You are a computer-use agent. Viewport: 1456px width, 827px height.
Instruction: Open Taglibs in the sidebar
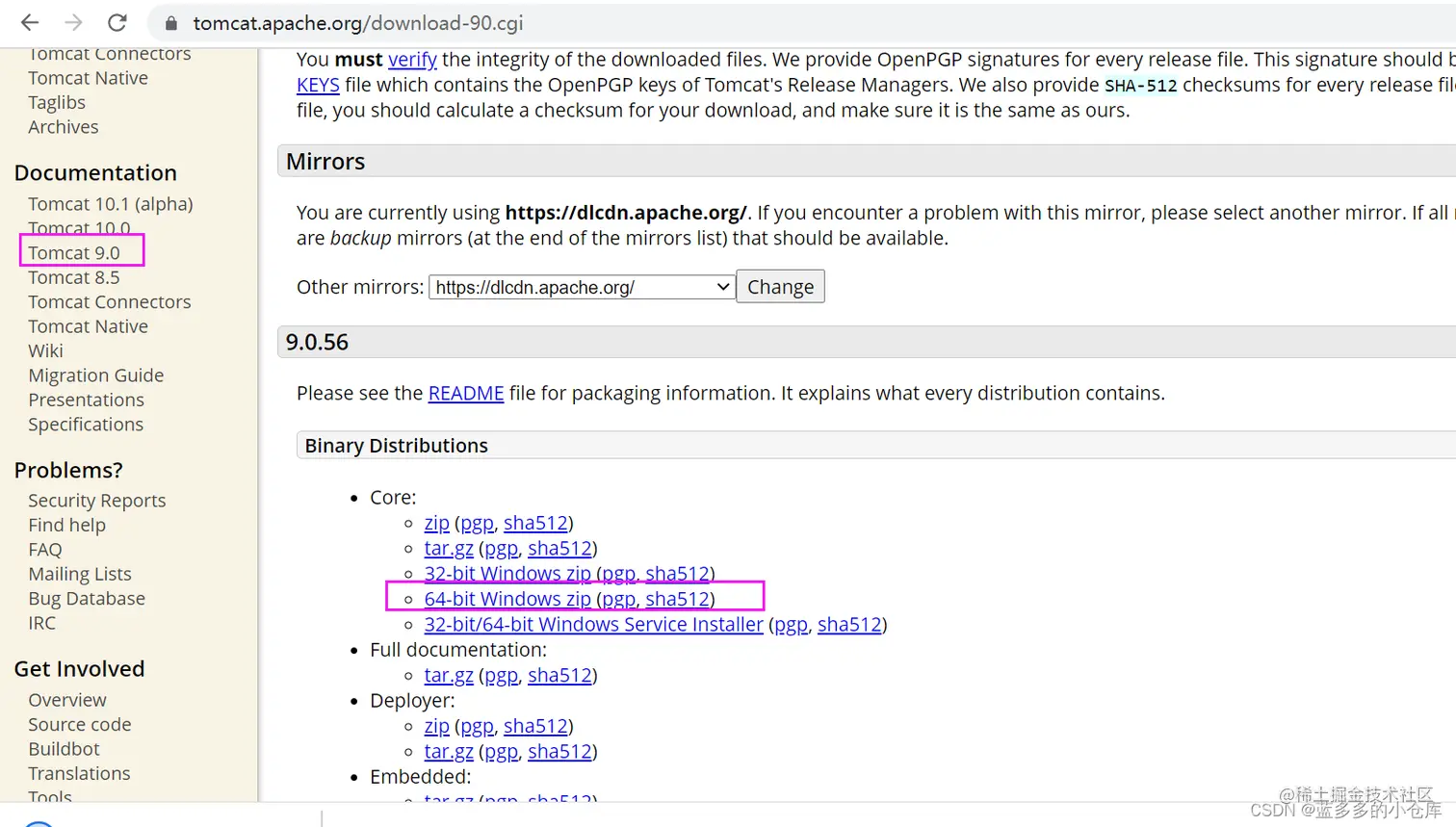57,102
